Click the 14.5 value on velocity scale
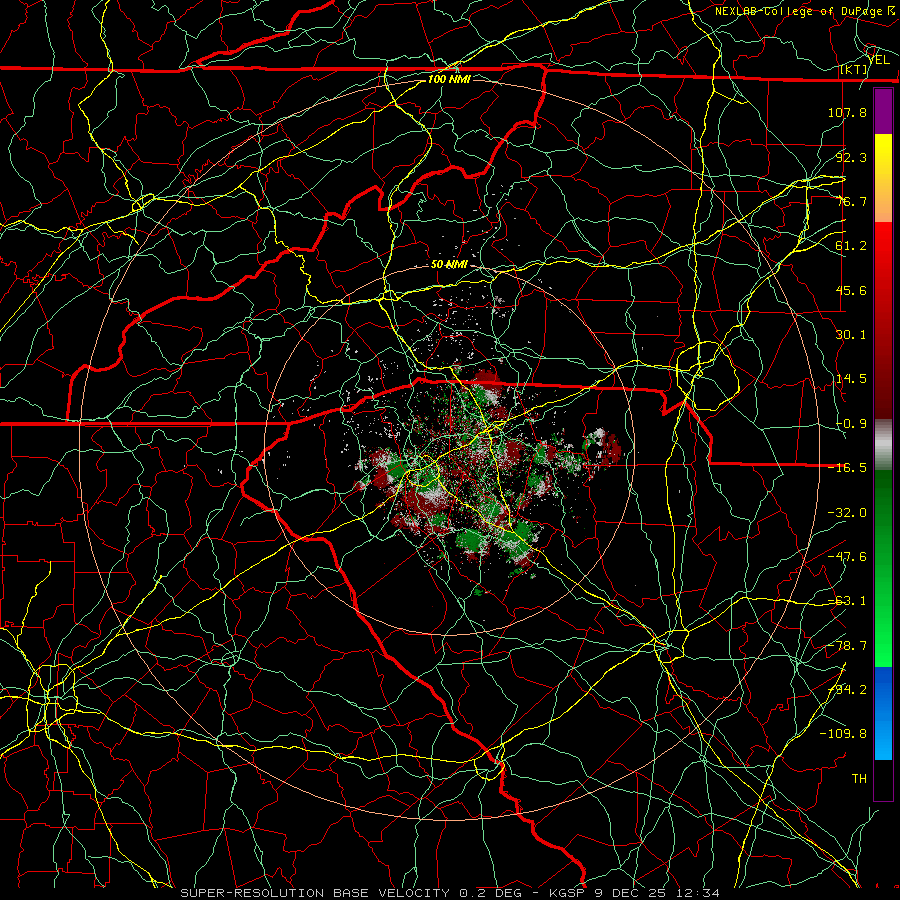The width and height of the screenshot is (900, 900). point(851,379)
